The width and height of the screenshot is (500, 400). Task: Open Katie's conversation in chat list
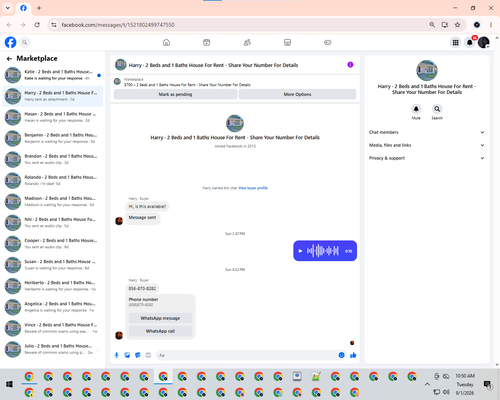click(x=53, y=75)
